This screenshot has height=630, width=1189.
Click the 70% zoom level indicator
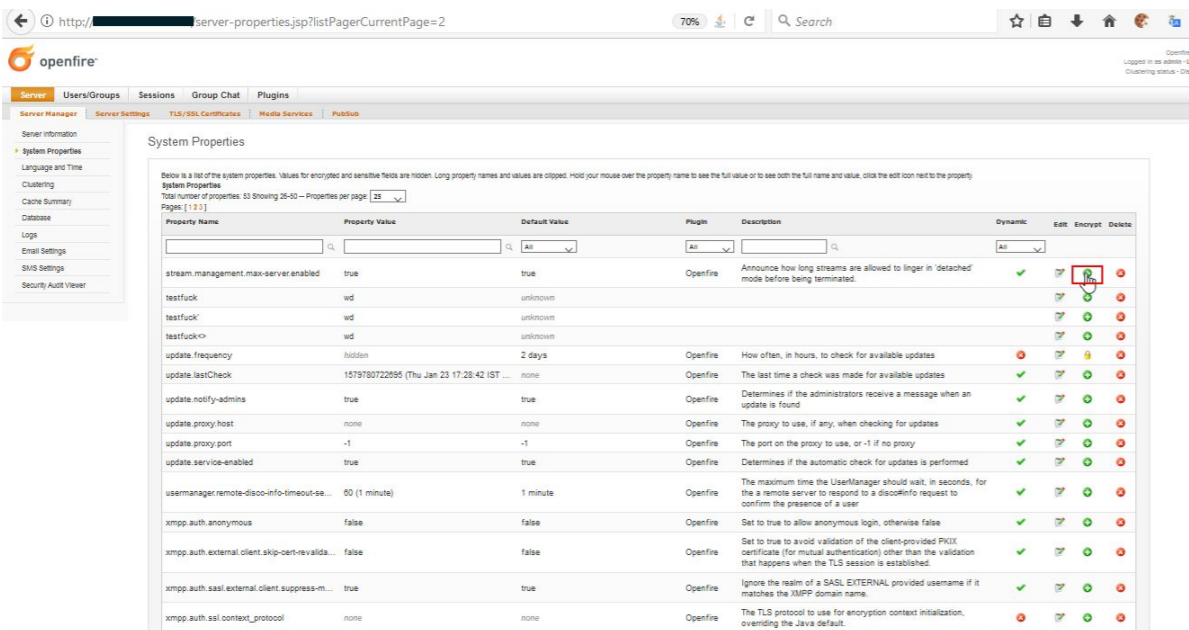pyautogui.click(x=689, y=21)
